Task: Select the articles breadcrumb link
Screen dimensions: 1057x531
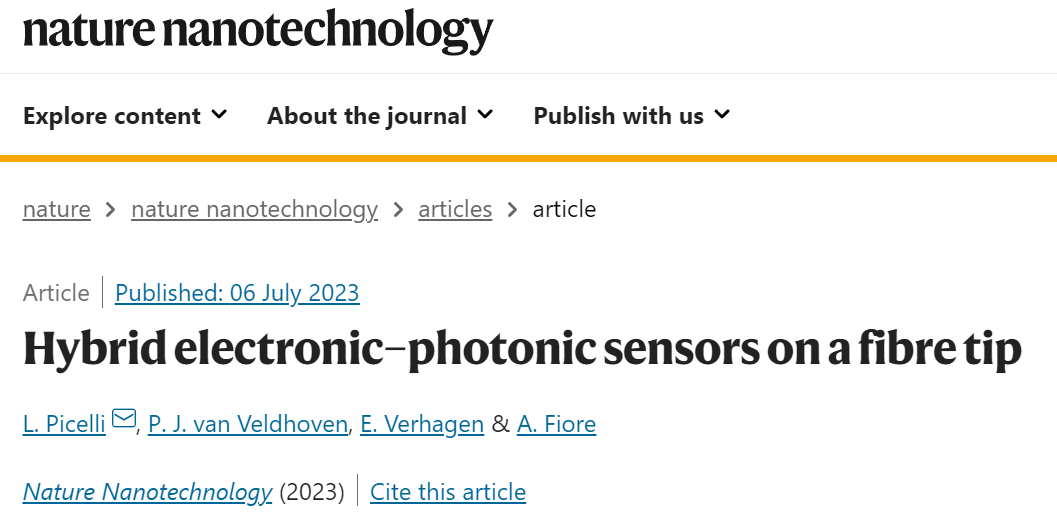Action: [x=455, y=209]
